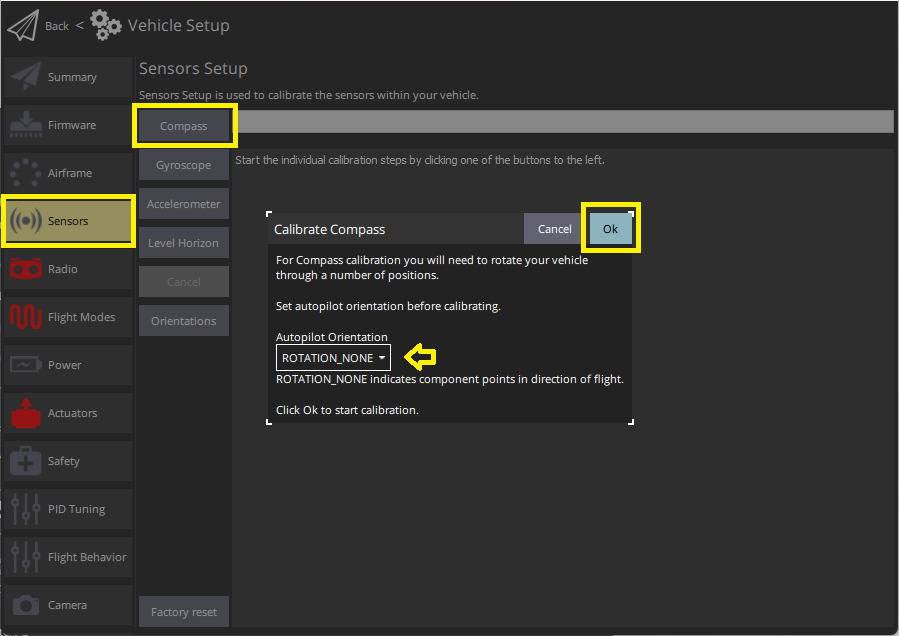Start Gyroscope calibration
Image resolution: width=899 pixels, height=636 pixels.
pos(184,165)
